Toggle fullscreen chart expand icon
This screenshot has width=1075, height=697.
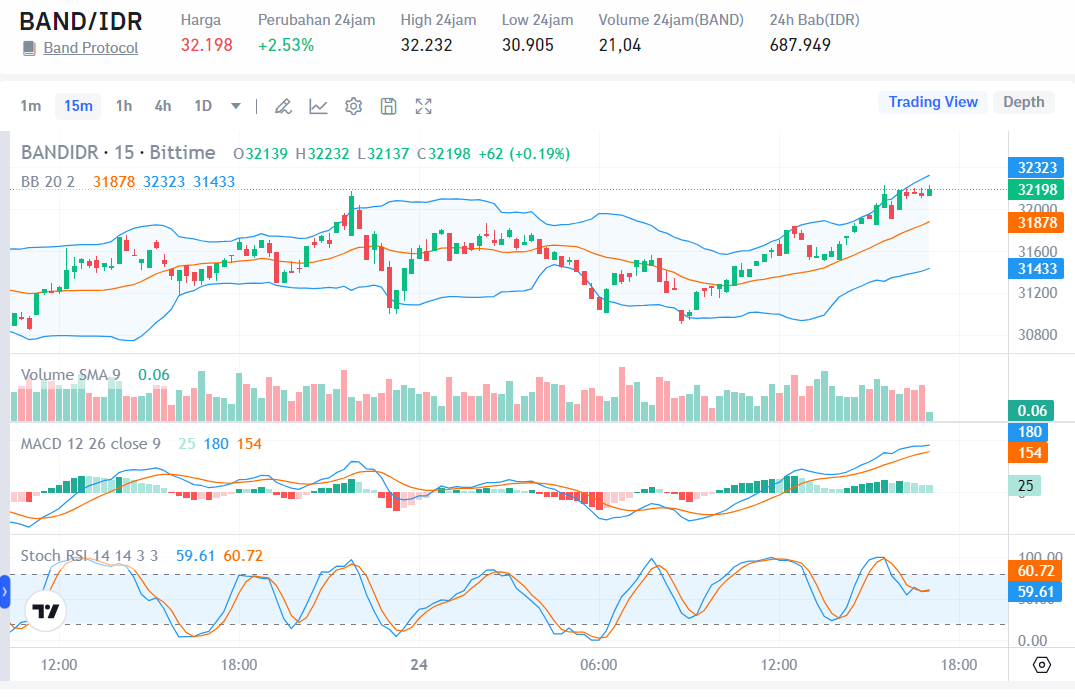coord(424,106)
